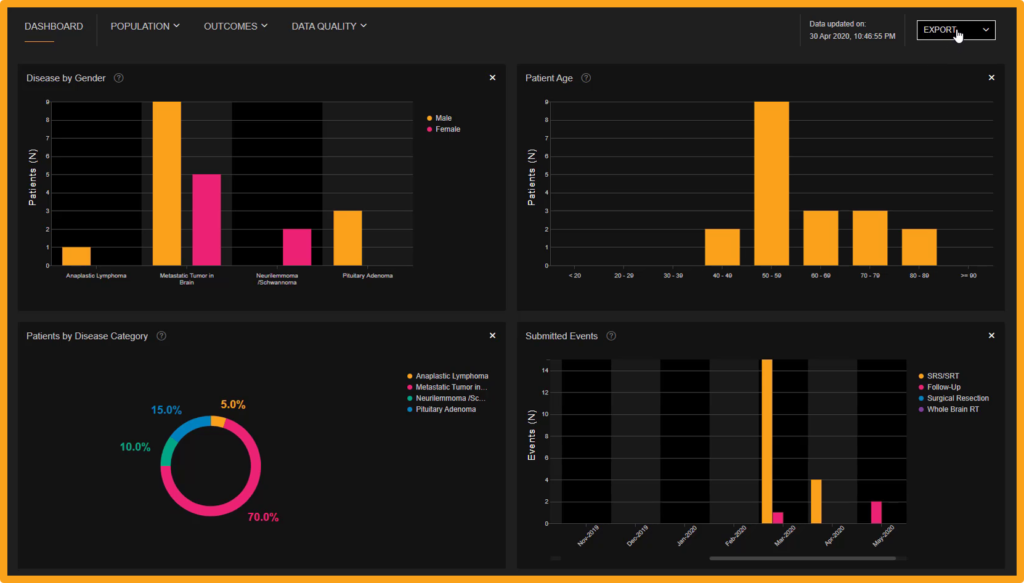Expand the Population dropdown menu
This screenshot has height=583, width=1024.
tap(145, 26)
